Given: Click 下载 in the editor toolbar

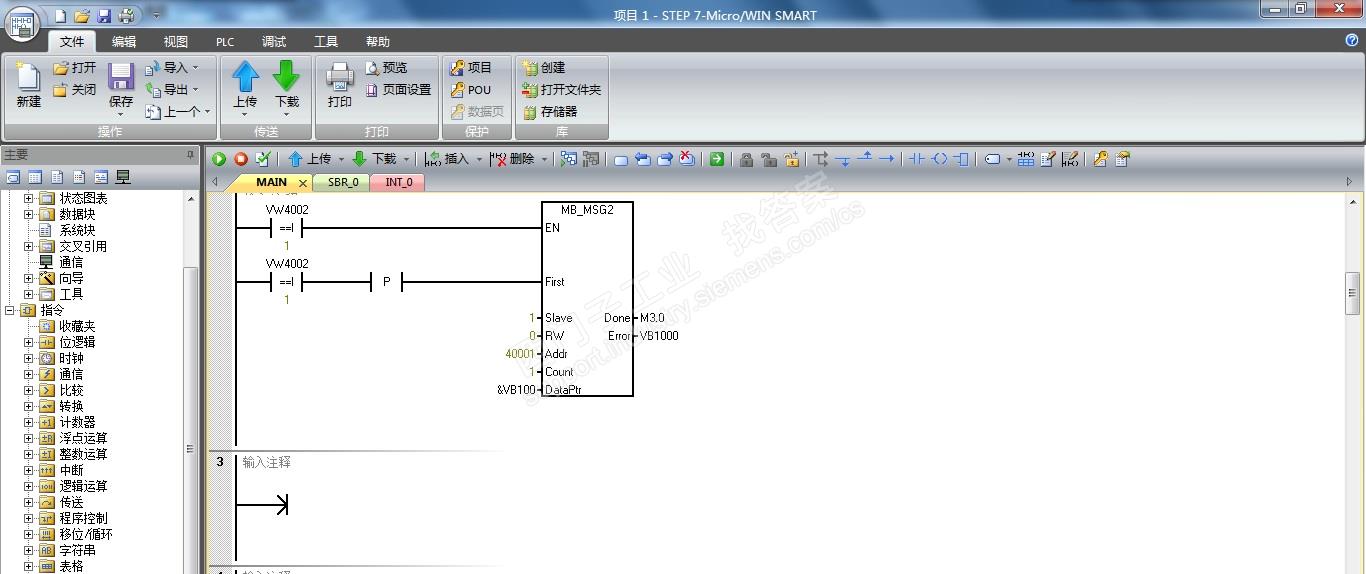Looking at the screenshot, I should pyautogui.click(x=375, y=159).
